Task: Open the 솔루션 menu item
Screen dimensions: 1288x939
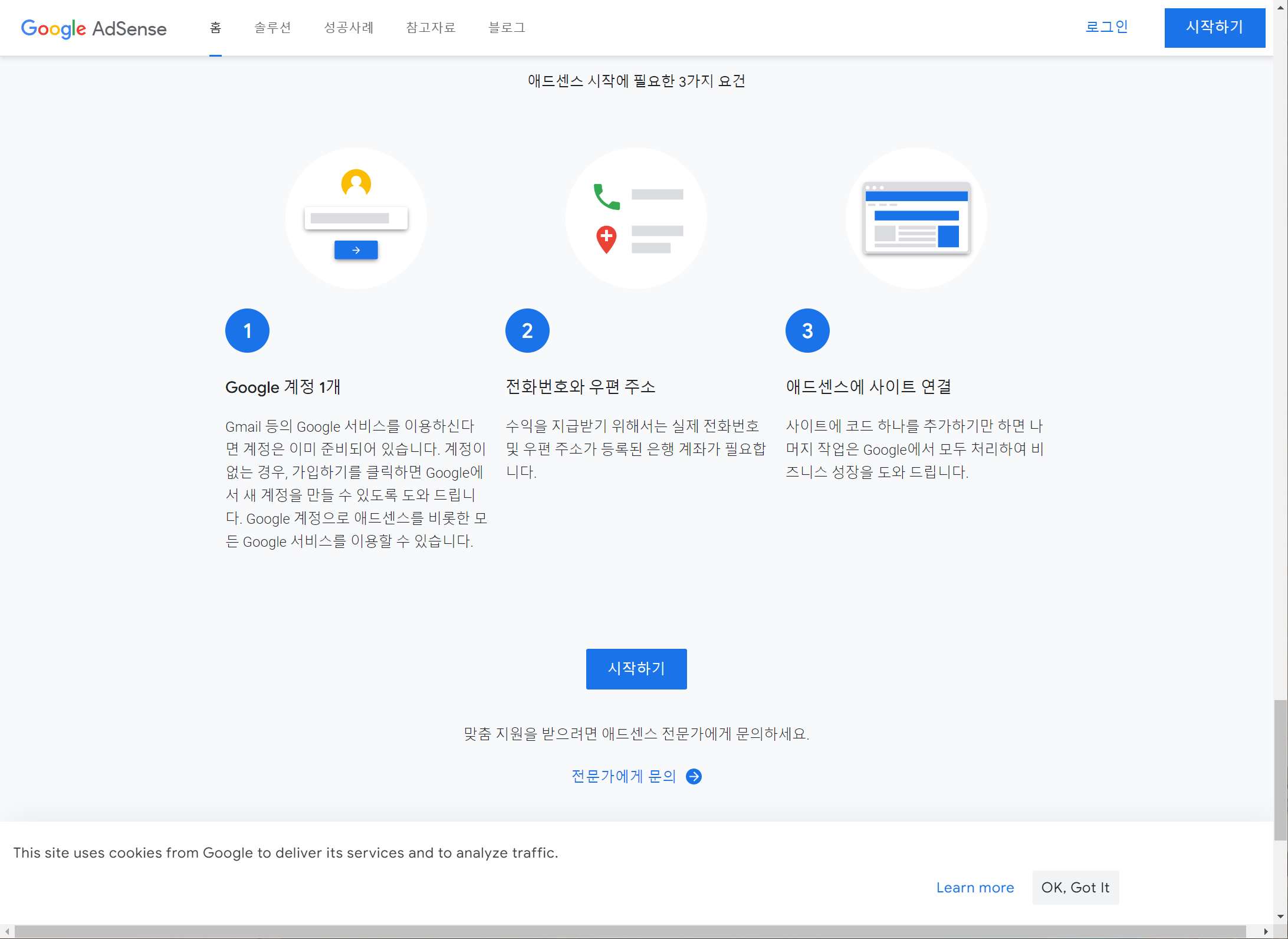Action: click(272, 28)
